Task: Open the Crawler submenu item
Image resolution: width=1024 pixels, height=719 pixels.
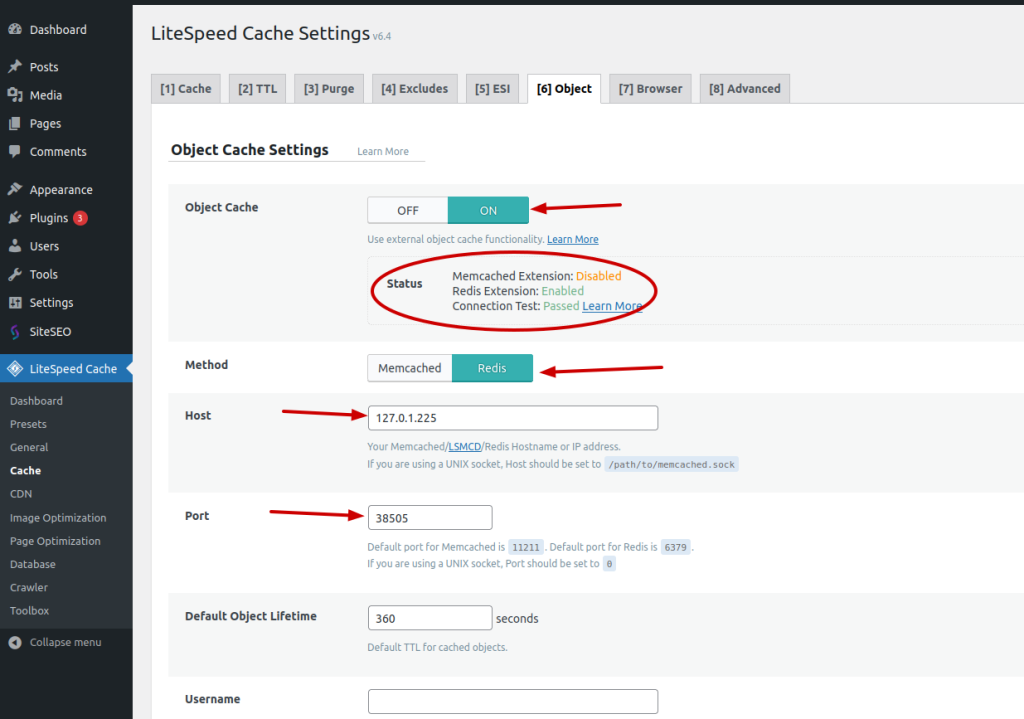Action: (29, 588)
